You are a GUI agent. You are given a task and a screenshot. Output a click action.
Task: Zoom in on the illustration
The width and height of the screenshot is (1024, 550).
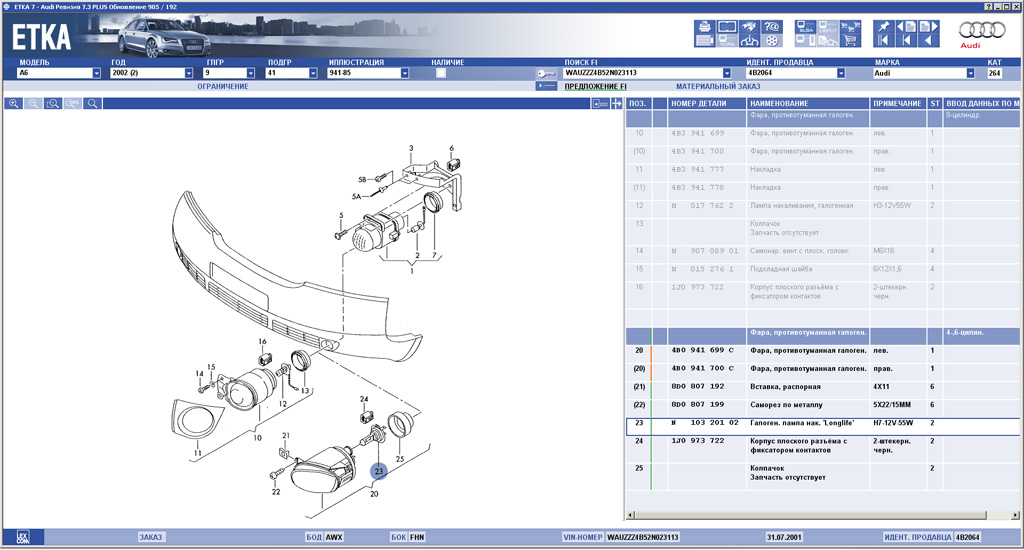(x=13, y=104)
